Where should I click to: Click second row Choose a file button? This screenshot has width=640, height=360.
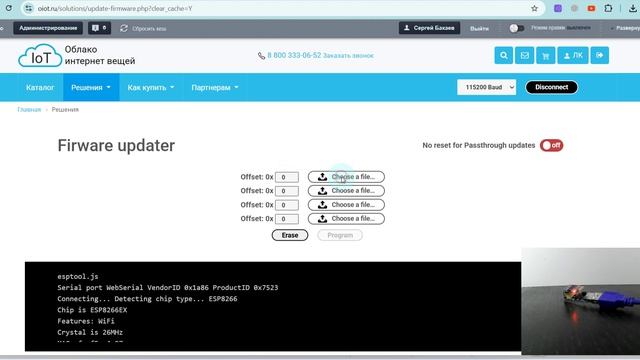[346, 191]
